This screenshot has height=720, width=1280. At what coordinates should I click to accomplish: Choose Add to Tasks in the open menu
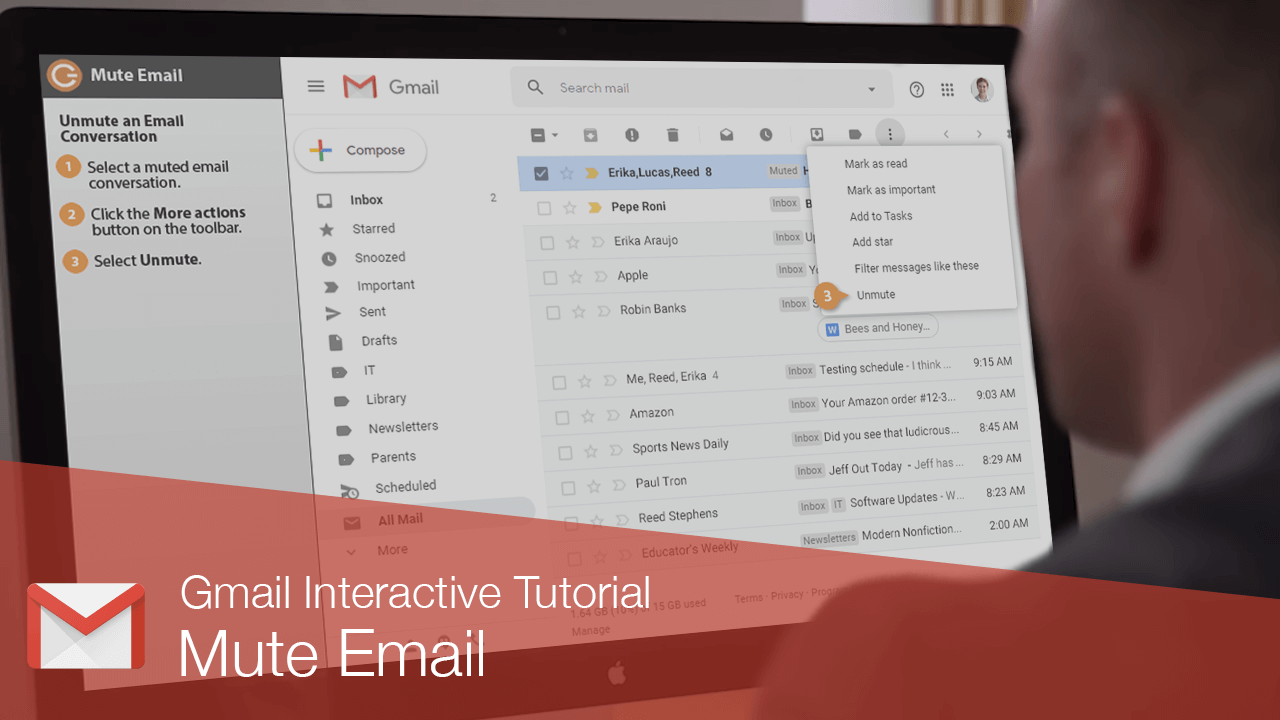point(881,215)
